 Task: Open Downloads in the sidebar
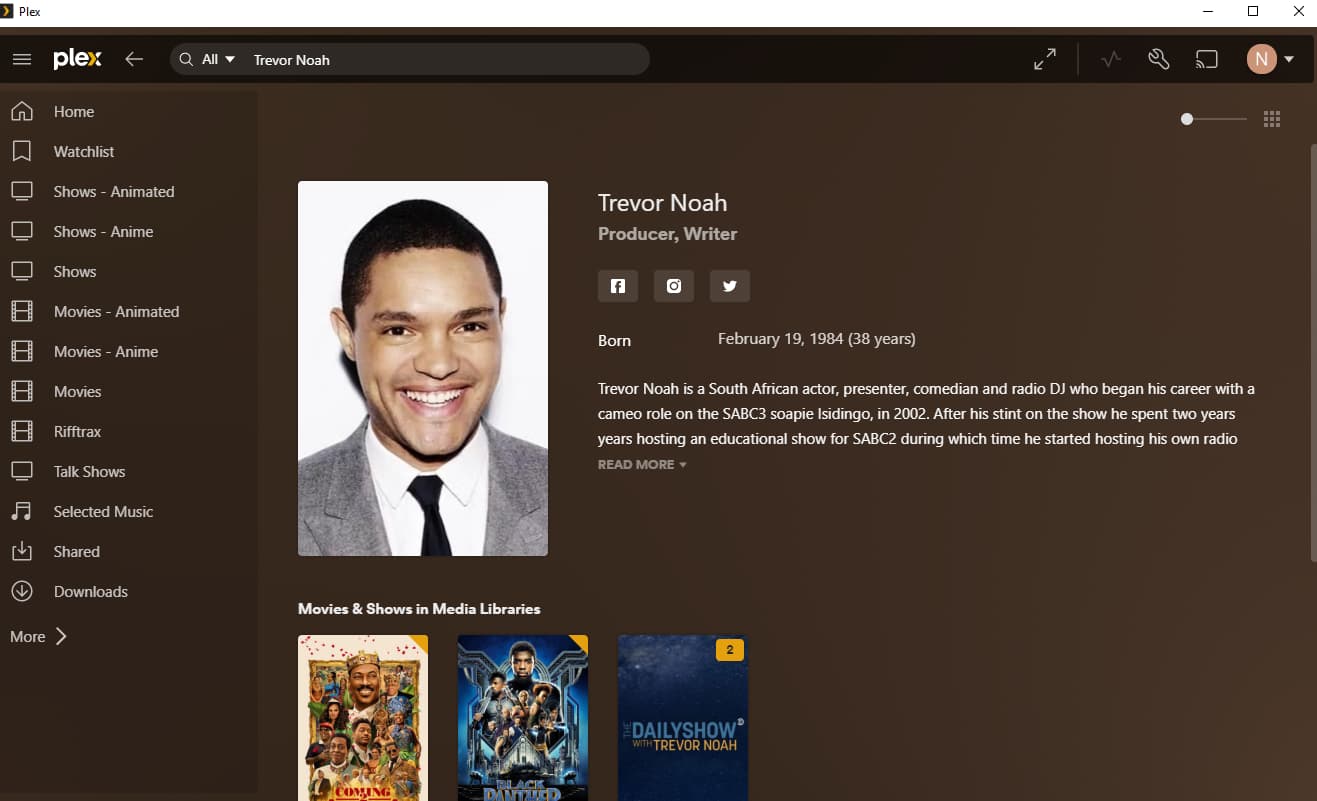pos(91,592)
